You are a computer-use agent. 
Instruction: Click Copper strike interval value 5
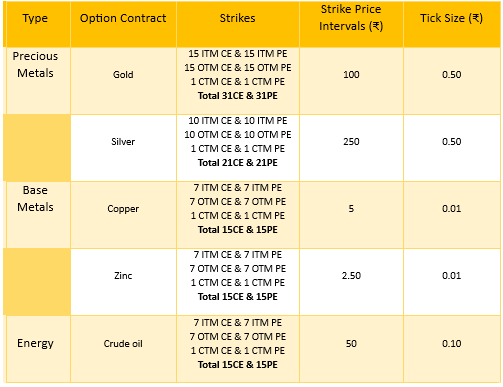[x=351, y=209]
